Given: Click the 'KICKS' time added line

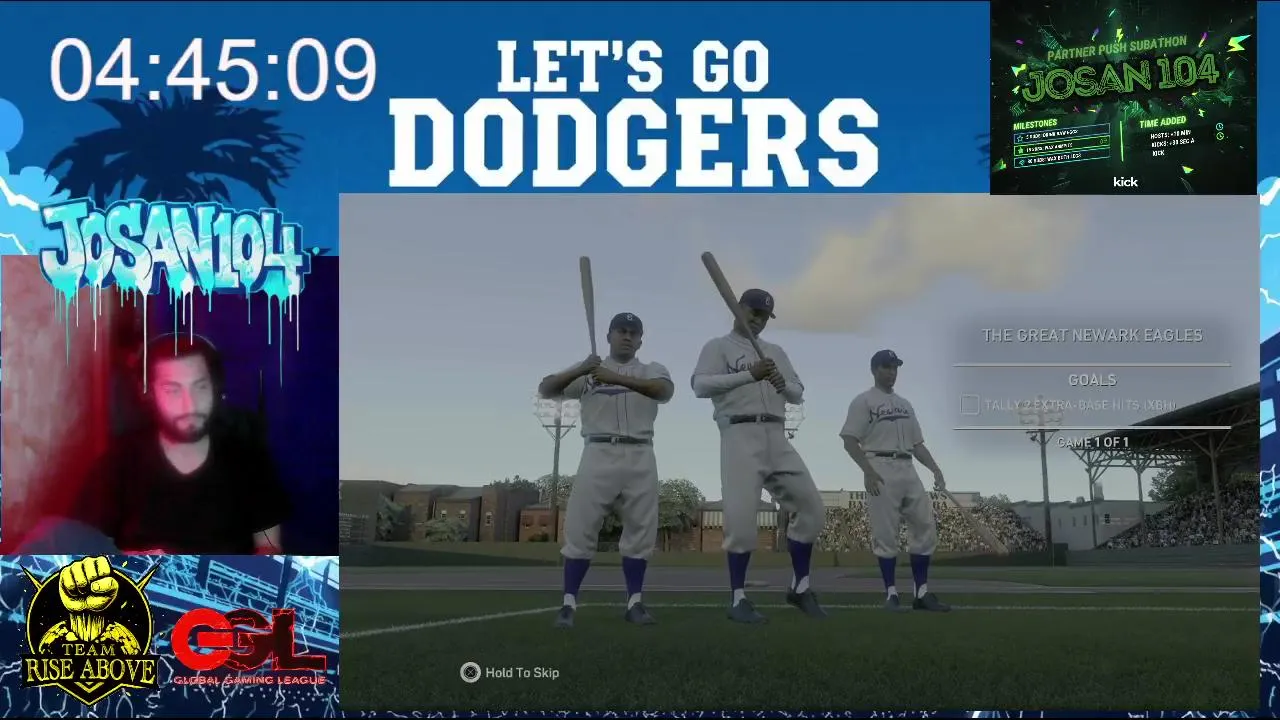Looking at the screenshot, I should 1172,143.
